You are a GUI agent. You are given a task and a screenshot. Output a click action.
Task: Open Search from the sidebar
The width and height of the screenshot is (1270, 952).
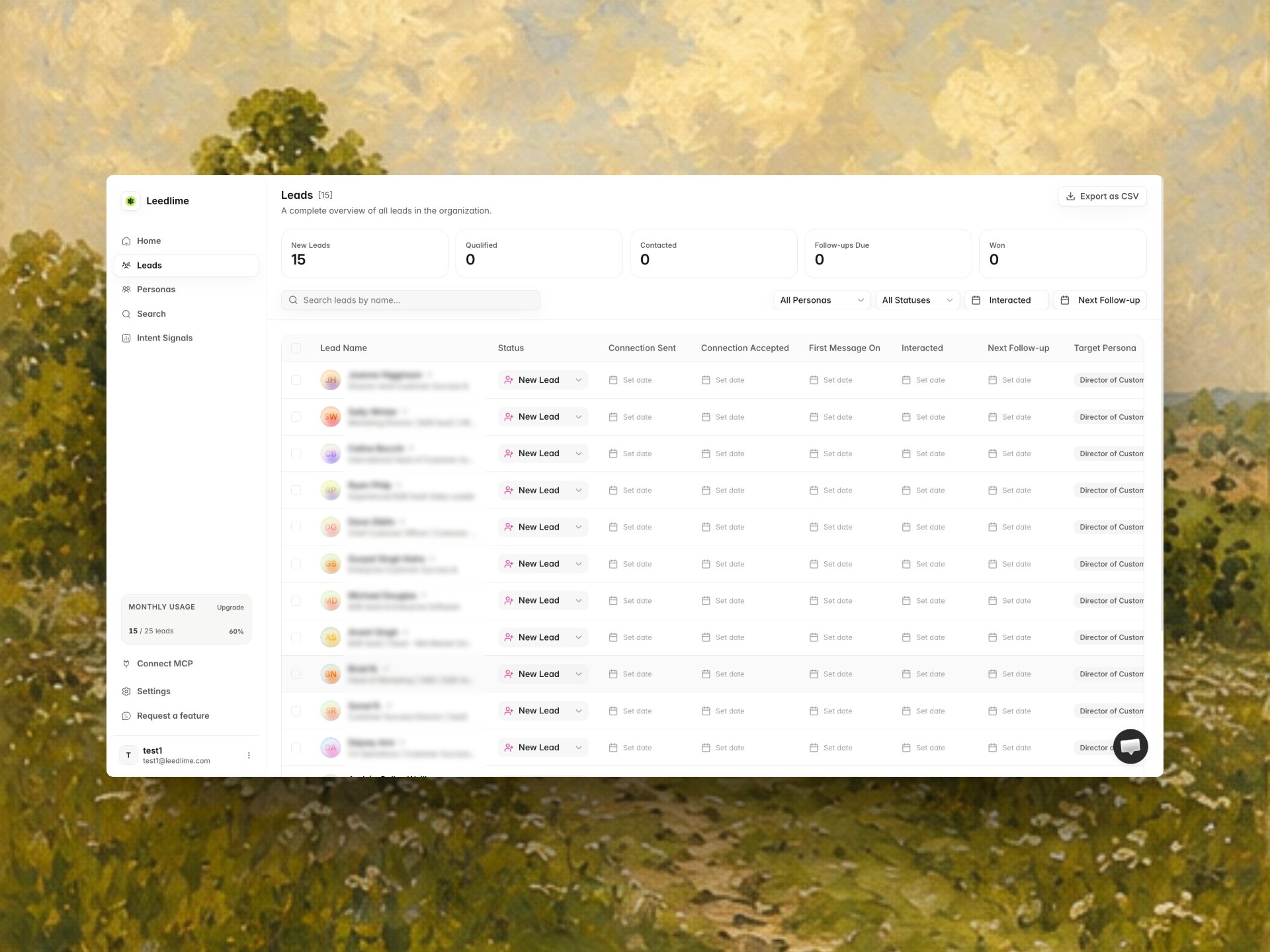coord(186,314)
